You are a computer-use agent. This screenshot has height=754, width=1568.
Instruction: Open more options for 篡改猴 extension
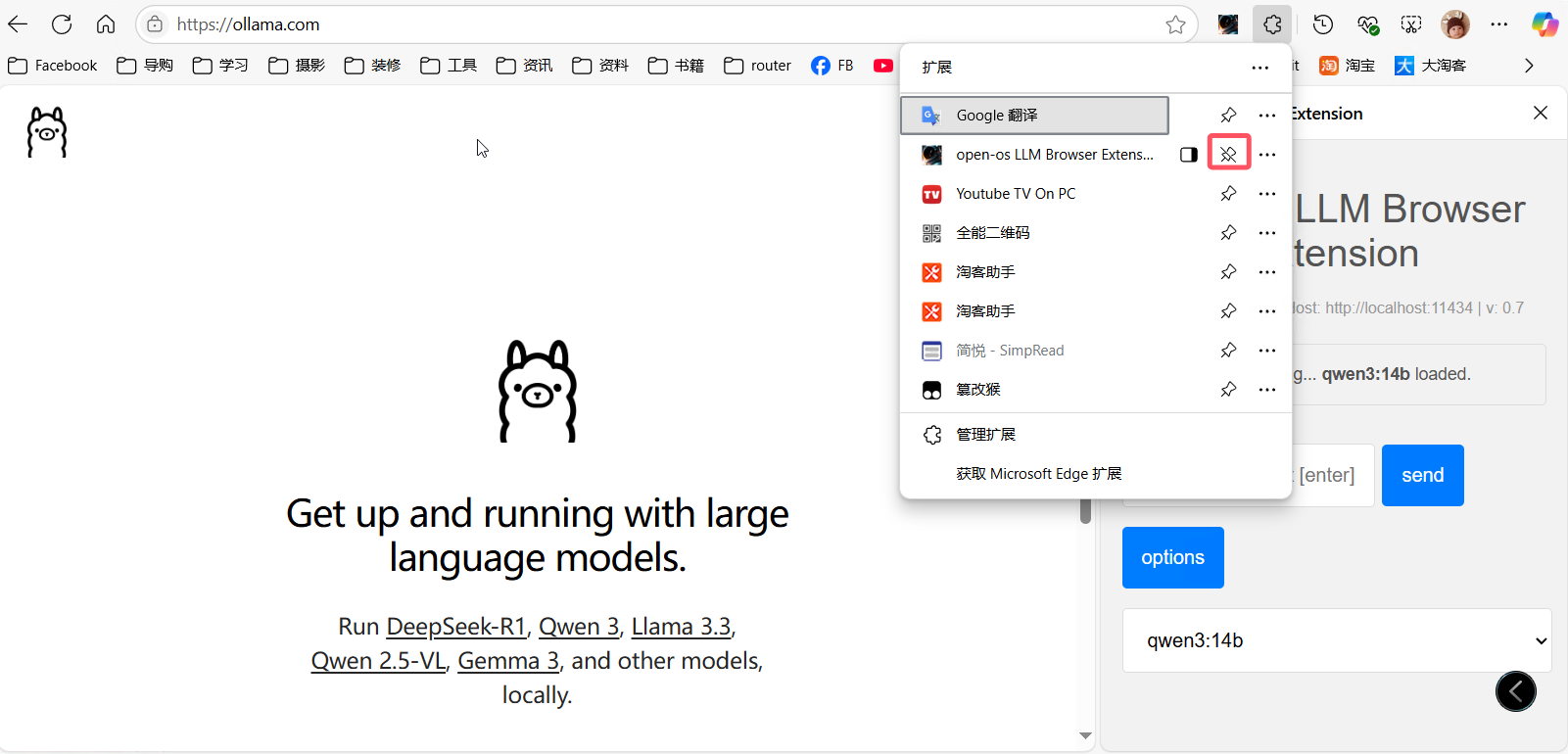tap(1267, 390)
